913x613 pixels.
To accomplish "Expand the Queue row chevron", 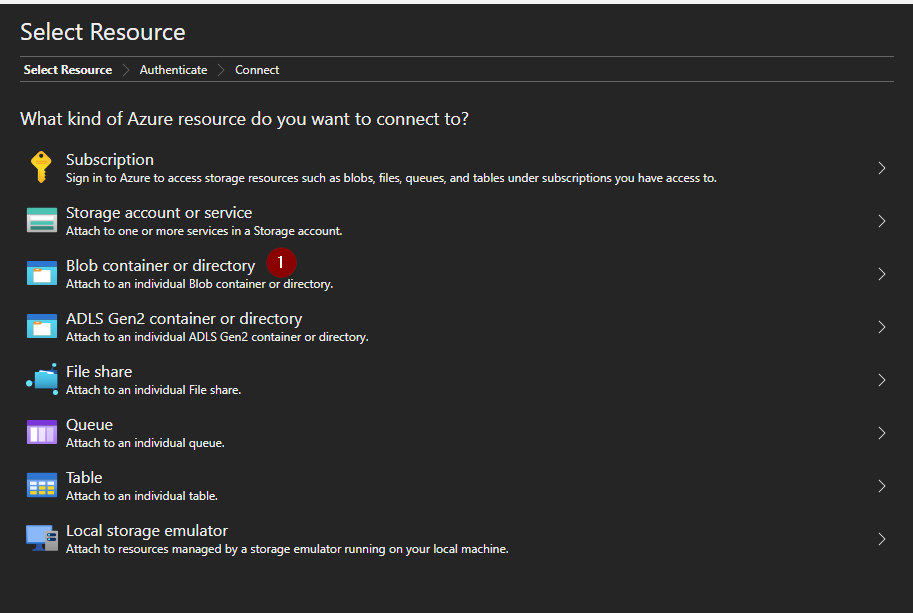I will tap(881, 433).
